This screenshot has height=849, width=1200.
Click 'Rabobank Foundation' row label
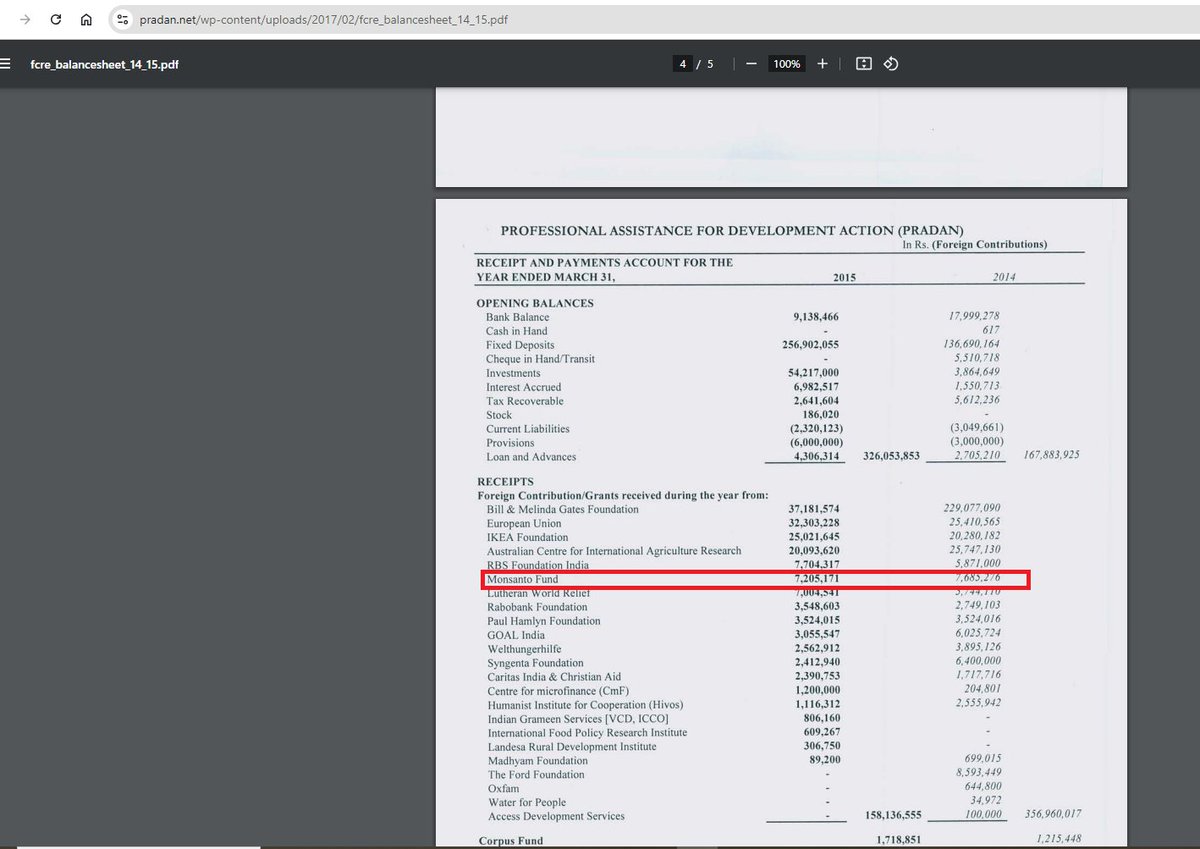coord(537,607)
